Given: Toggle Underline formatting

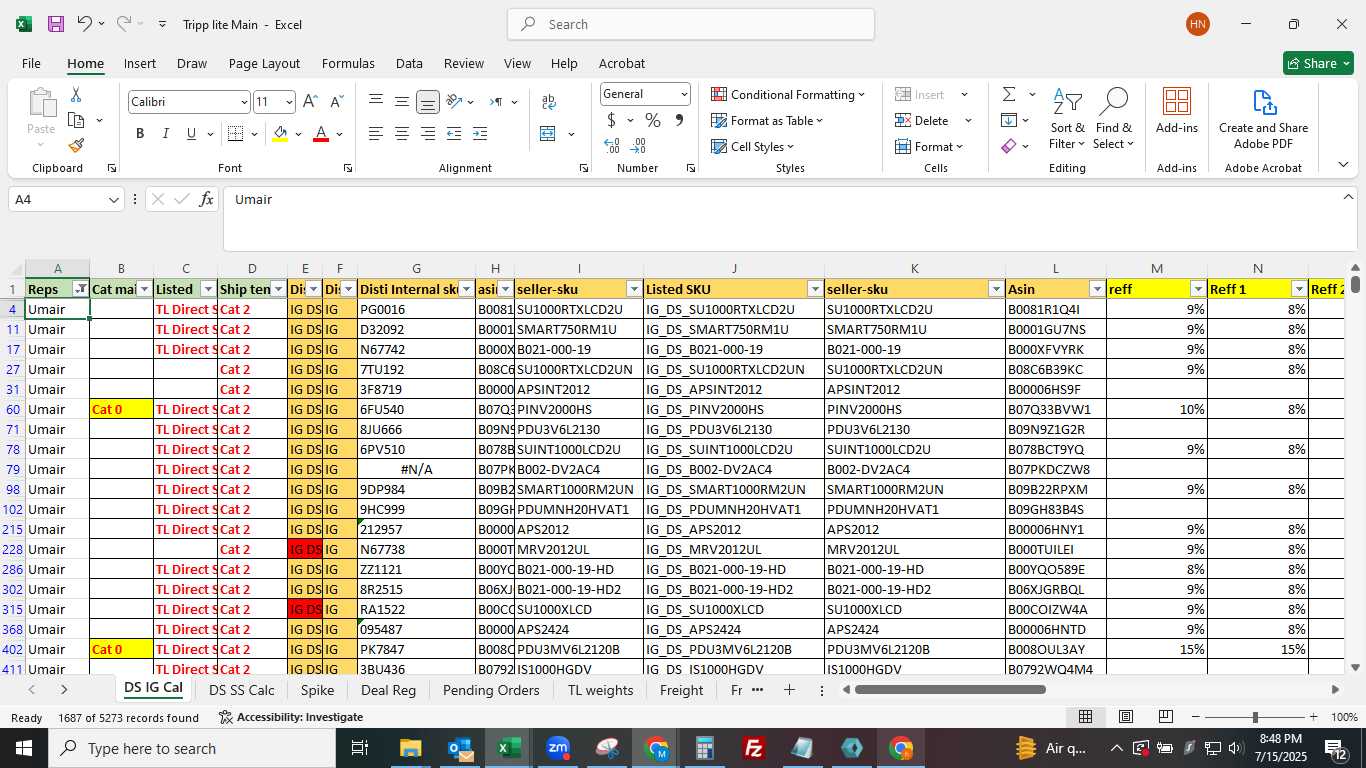Looking at the screenshot, I should click(191, 134).
